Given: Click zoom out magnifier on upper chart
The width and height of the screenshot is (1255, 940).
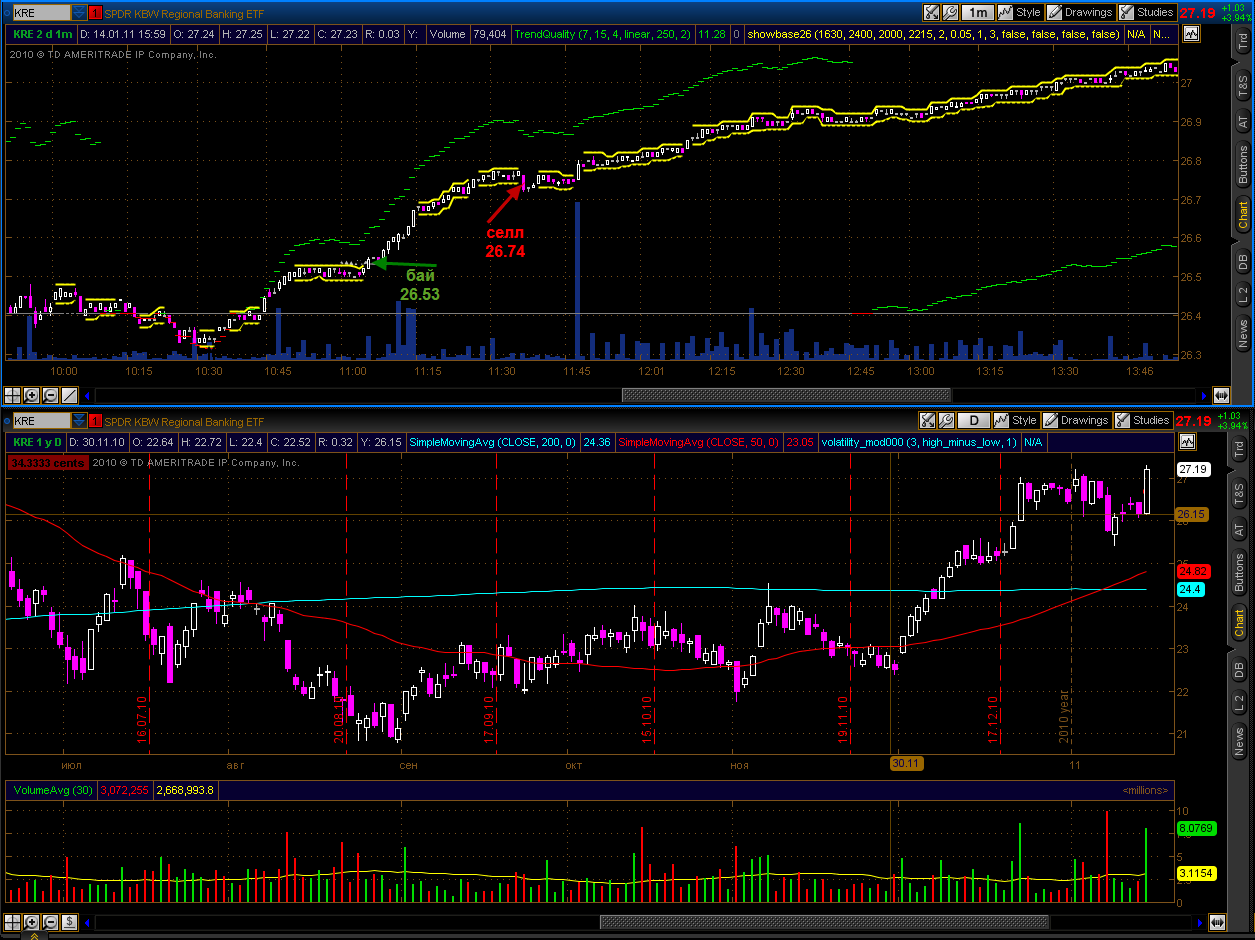Looking at the screenshot, I should click(51, 394).
